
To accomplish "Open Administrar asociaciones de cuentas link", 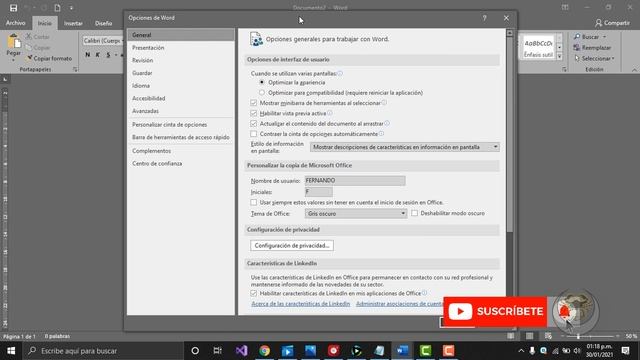I will pyautogui.click(x=400, y=304).
